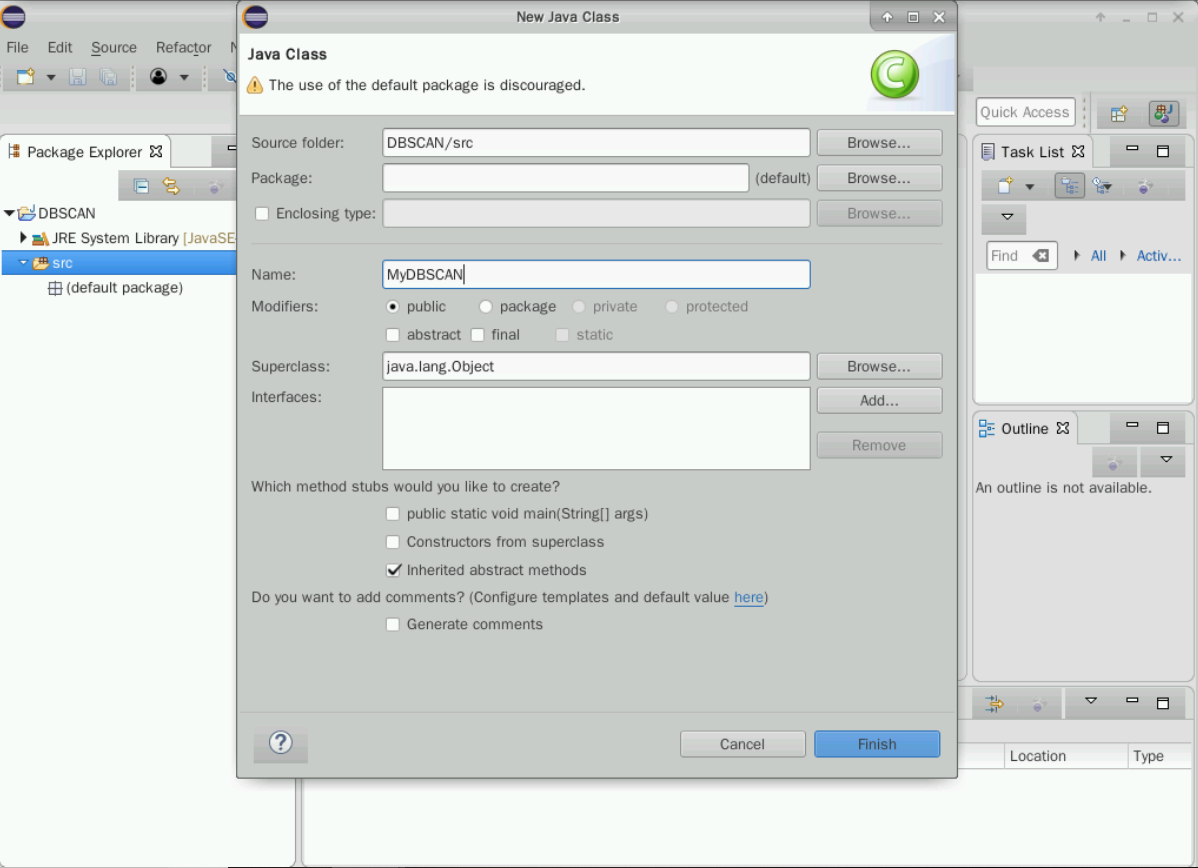Click in the Package input field
Viewport: 1198px width, 868px height.
pos(565,178)
